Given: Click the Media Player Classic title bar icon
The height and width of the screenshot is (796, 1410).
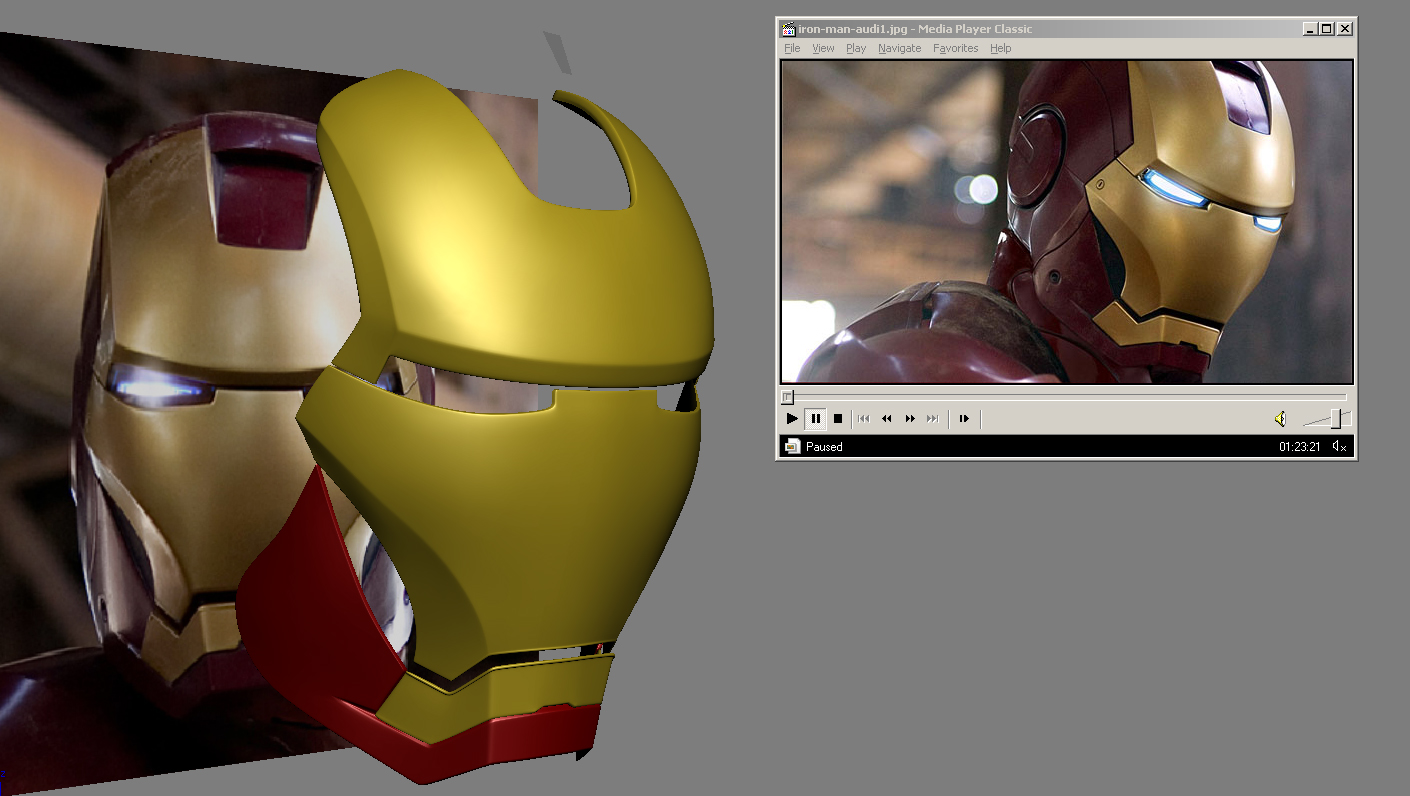Looking at the screenshot, I should (789, 29).
